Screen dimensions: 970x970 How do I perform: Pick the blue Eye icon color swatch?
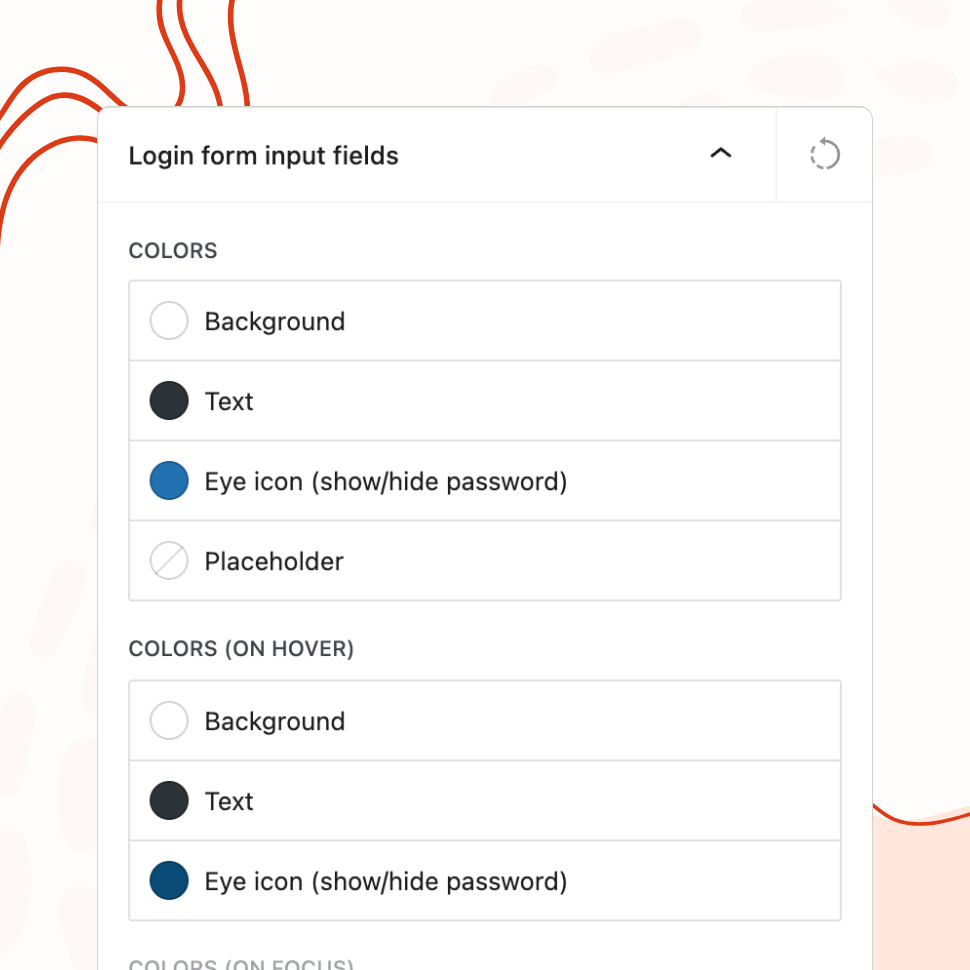169,481
